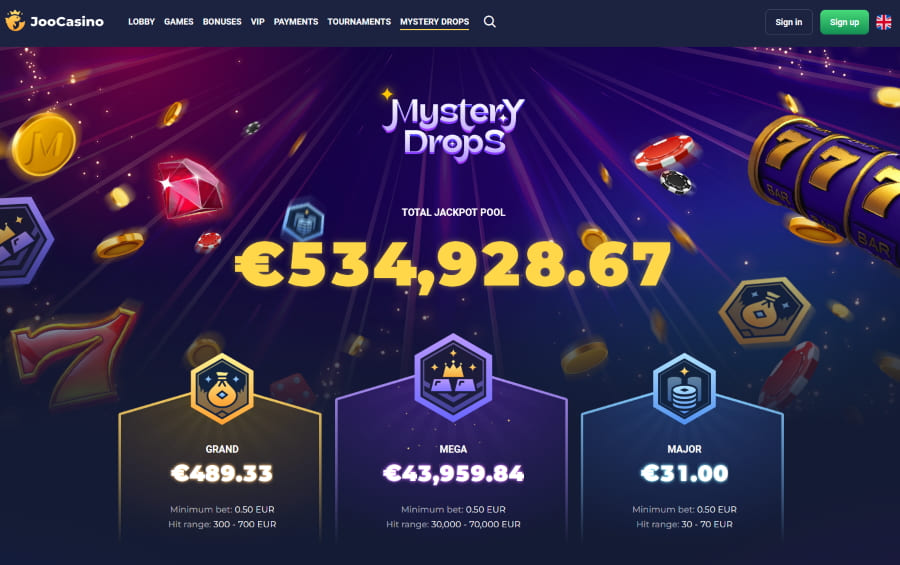This screenshot has height=565, width=900.
Task: Click the Sign in button
Action: pyautogui.click(x=789, y=22)
